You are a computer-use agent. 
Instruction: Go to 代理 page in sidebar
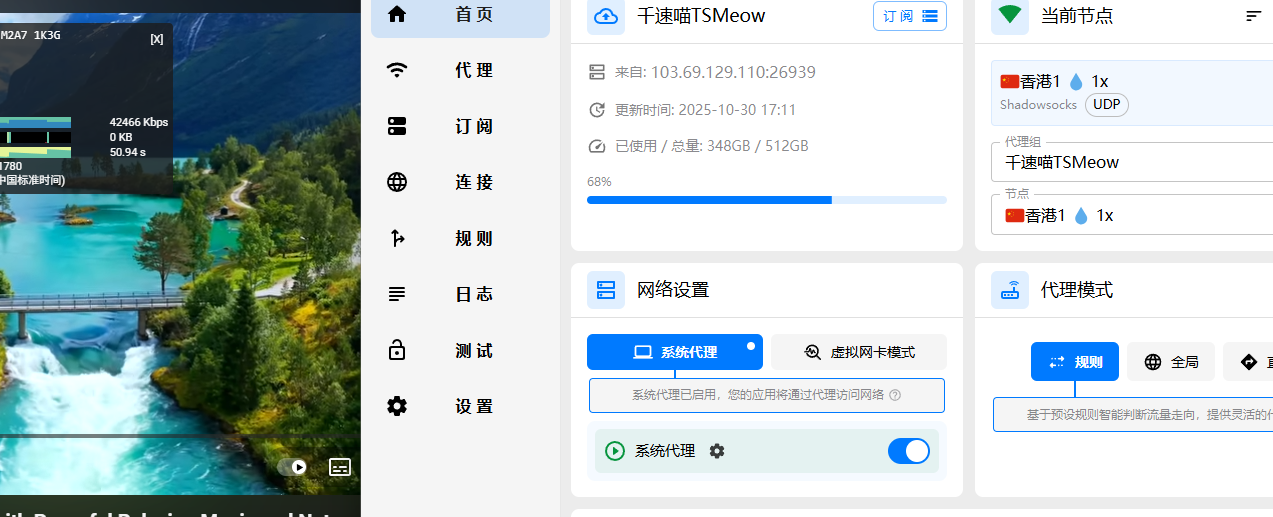click(x=460, y=70)
